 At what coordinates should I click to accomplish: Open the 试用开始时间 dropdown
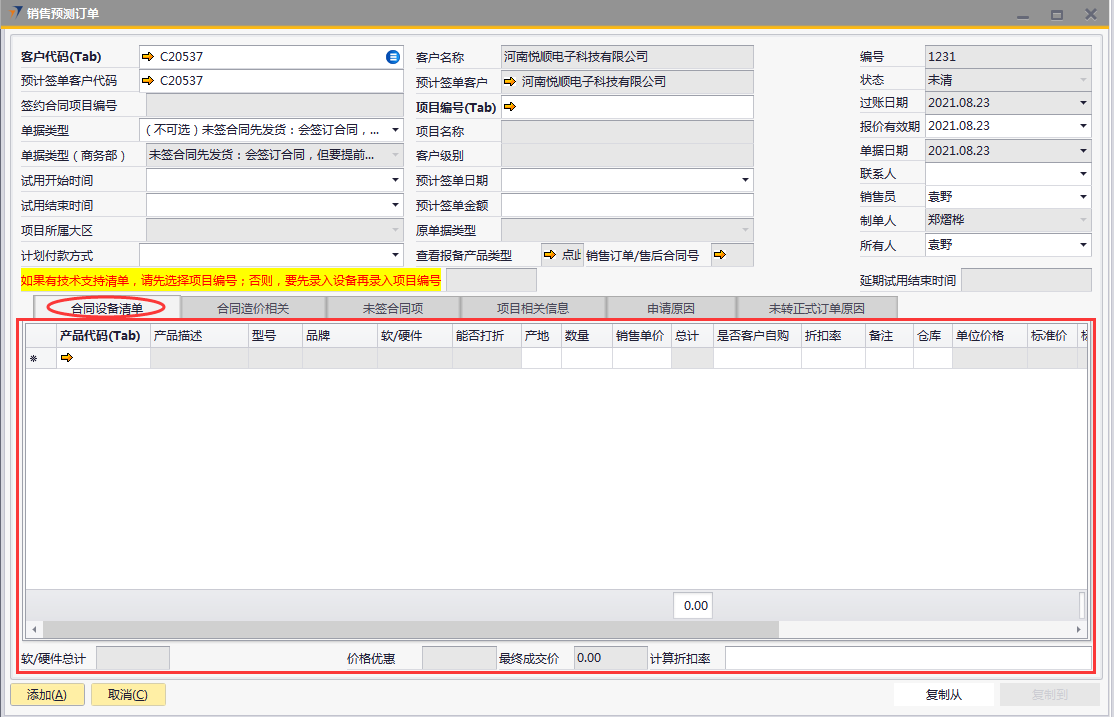pyautogui.click(x=395, y=180)
